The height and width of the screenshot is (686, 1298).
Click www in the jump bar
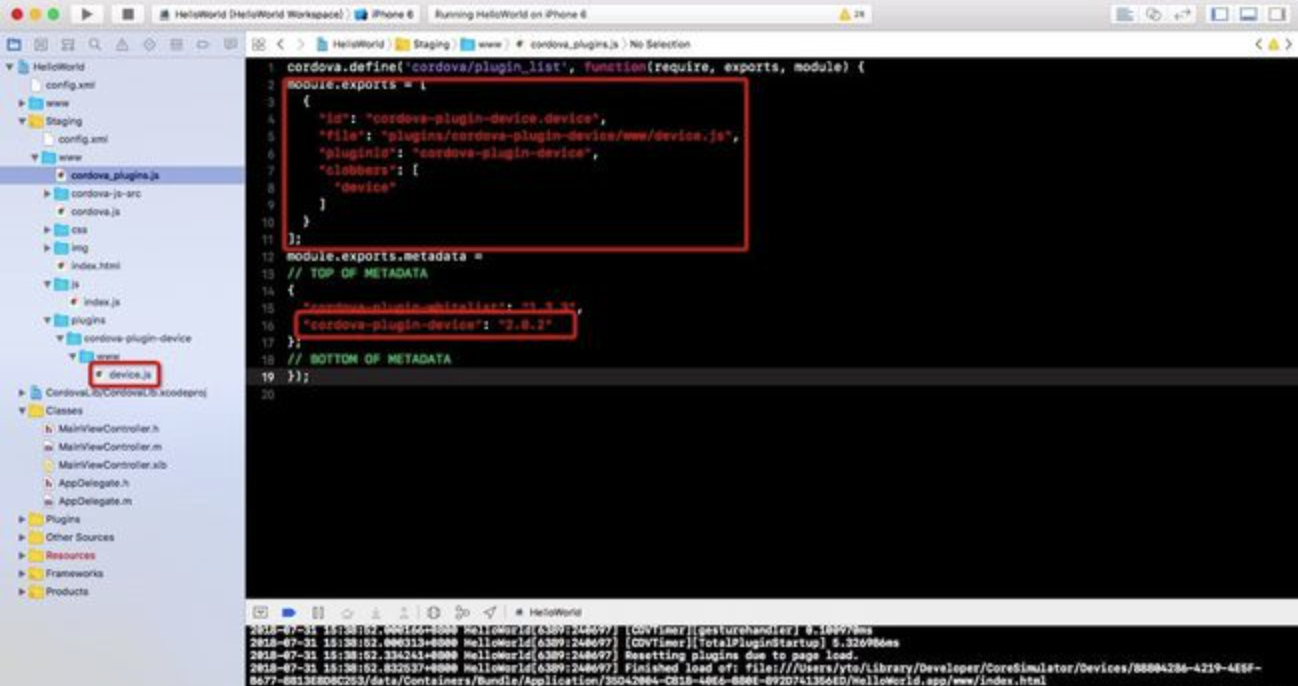pos(481,45)
